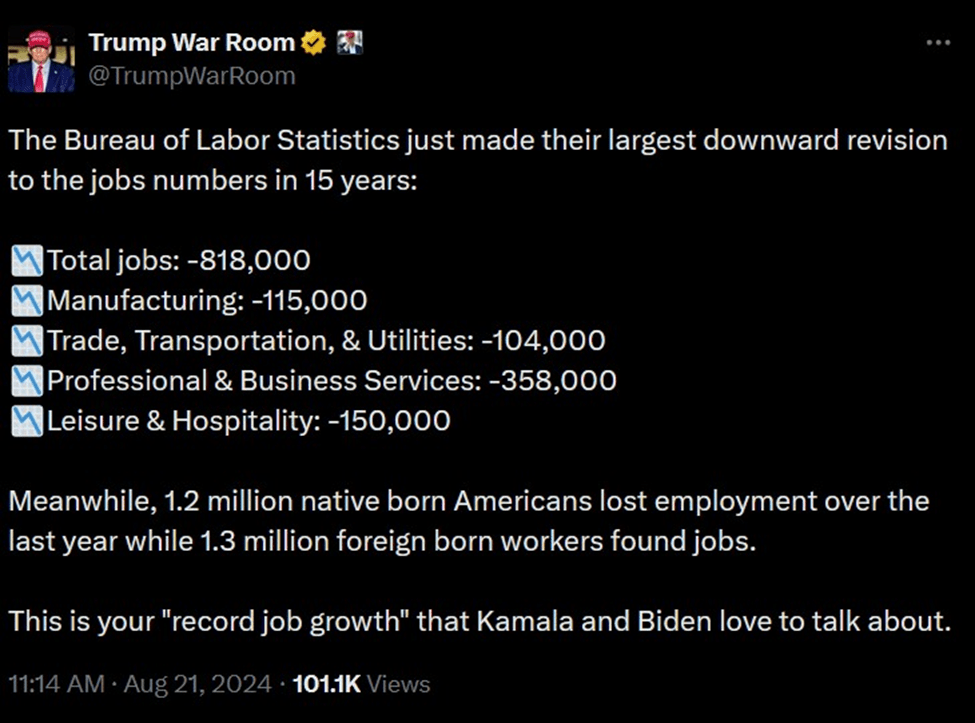The image size is (975, 723).
Task: Click the chart emoji beside Manufacturing
Action: [27, 300]
